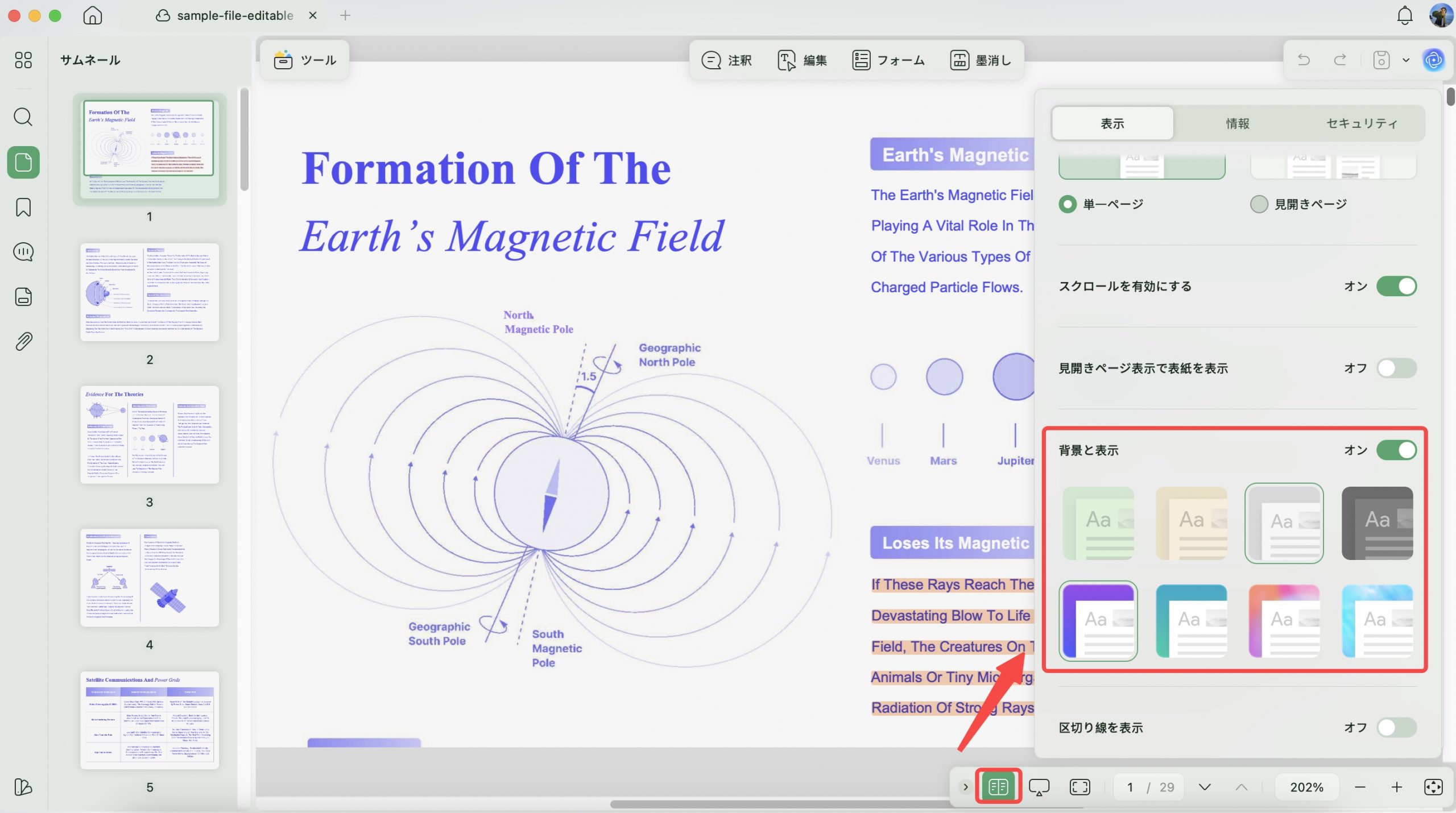Choose the teal gradient background theme

click(x=1192, y=621)
